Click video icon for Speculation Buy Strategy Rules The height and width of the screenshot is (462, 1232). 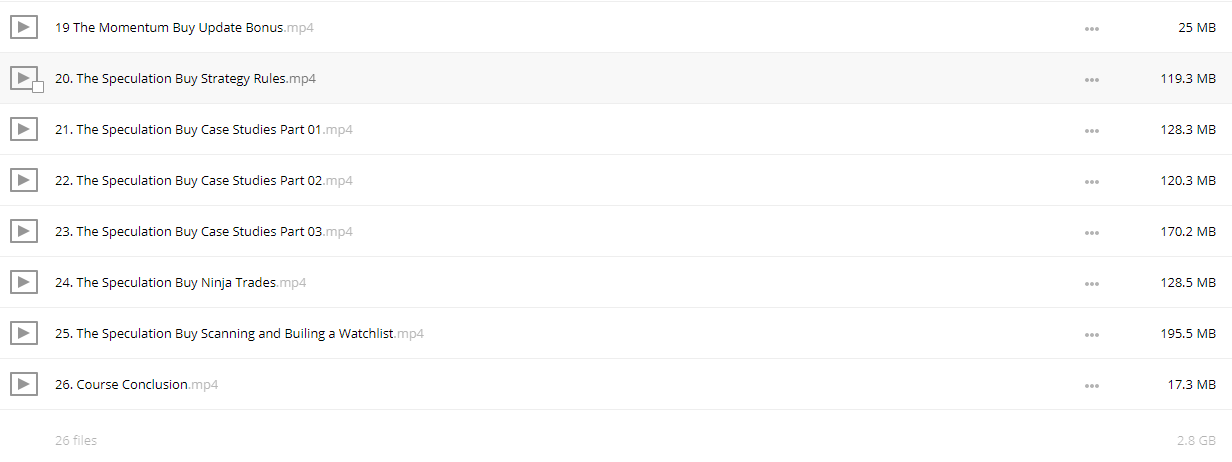click(x=24, y=78)
